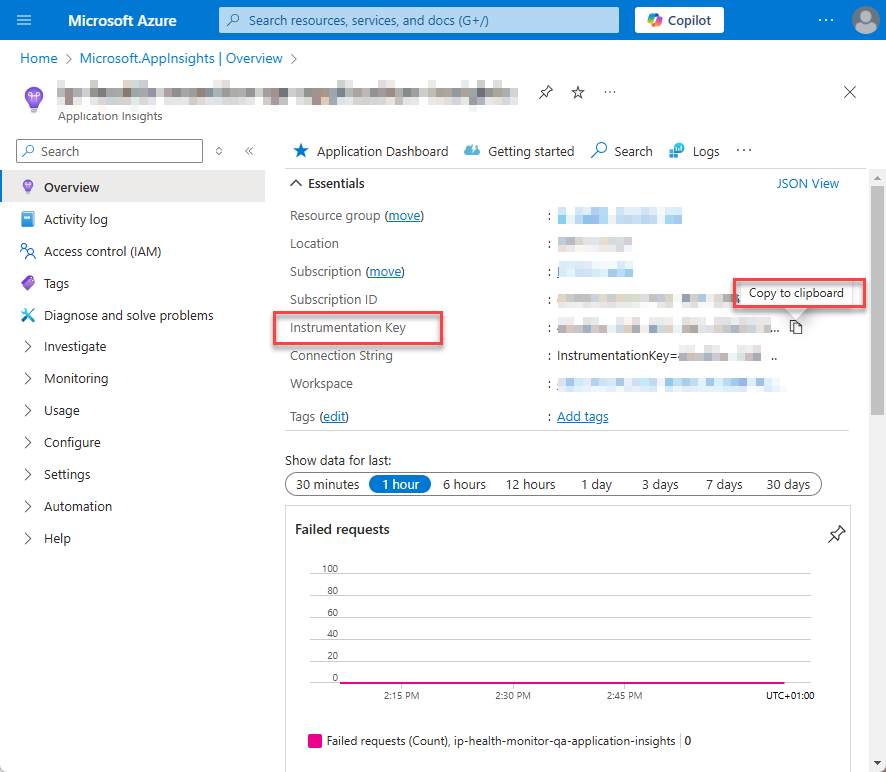Open toolbar overflow ellipsis
This screenshot has width=886, height=772.
point(744,150)
